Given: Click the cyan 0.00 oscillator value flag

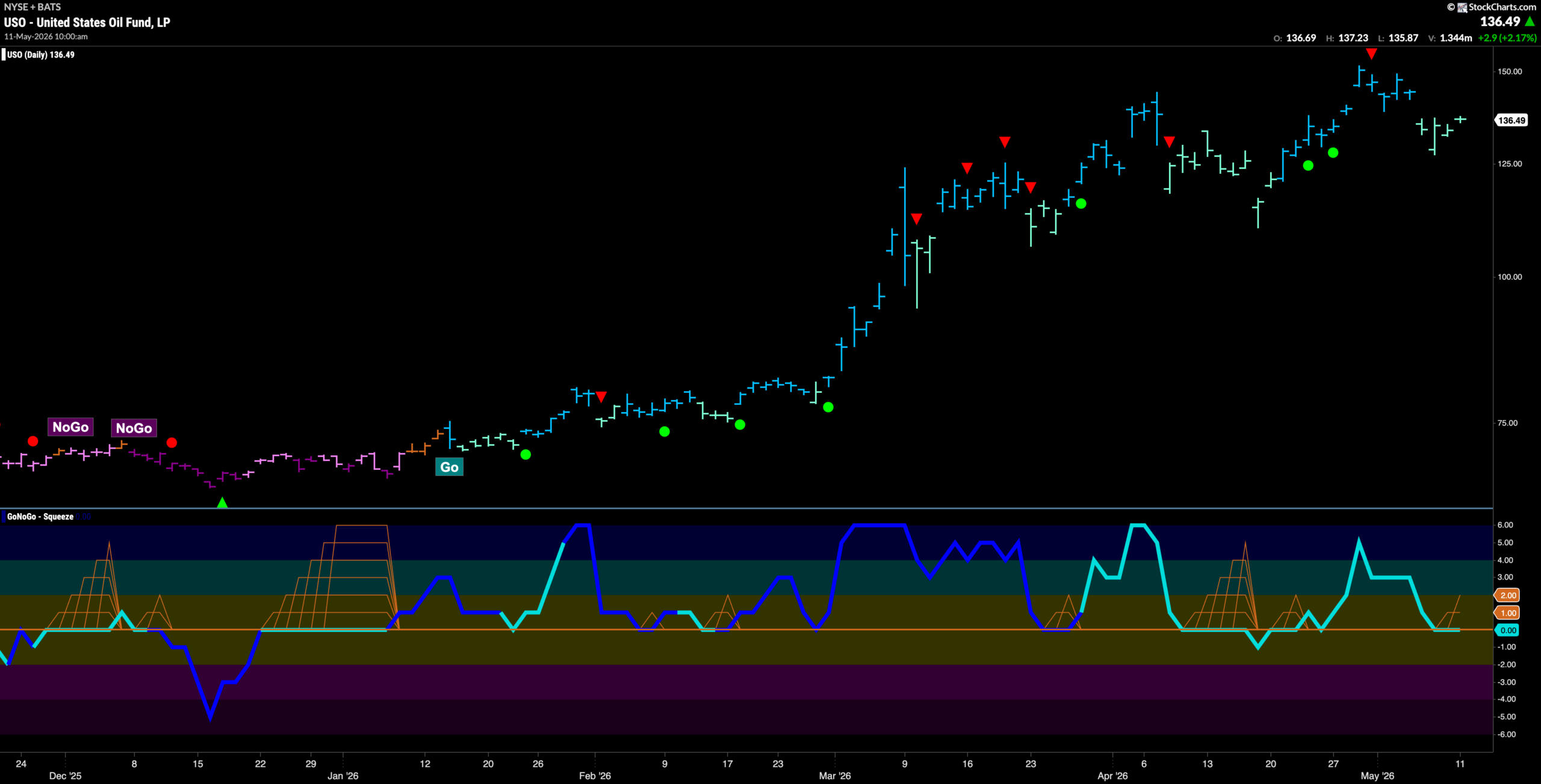Looking at the screenshot, I should point(1507,630).
